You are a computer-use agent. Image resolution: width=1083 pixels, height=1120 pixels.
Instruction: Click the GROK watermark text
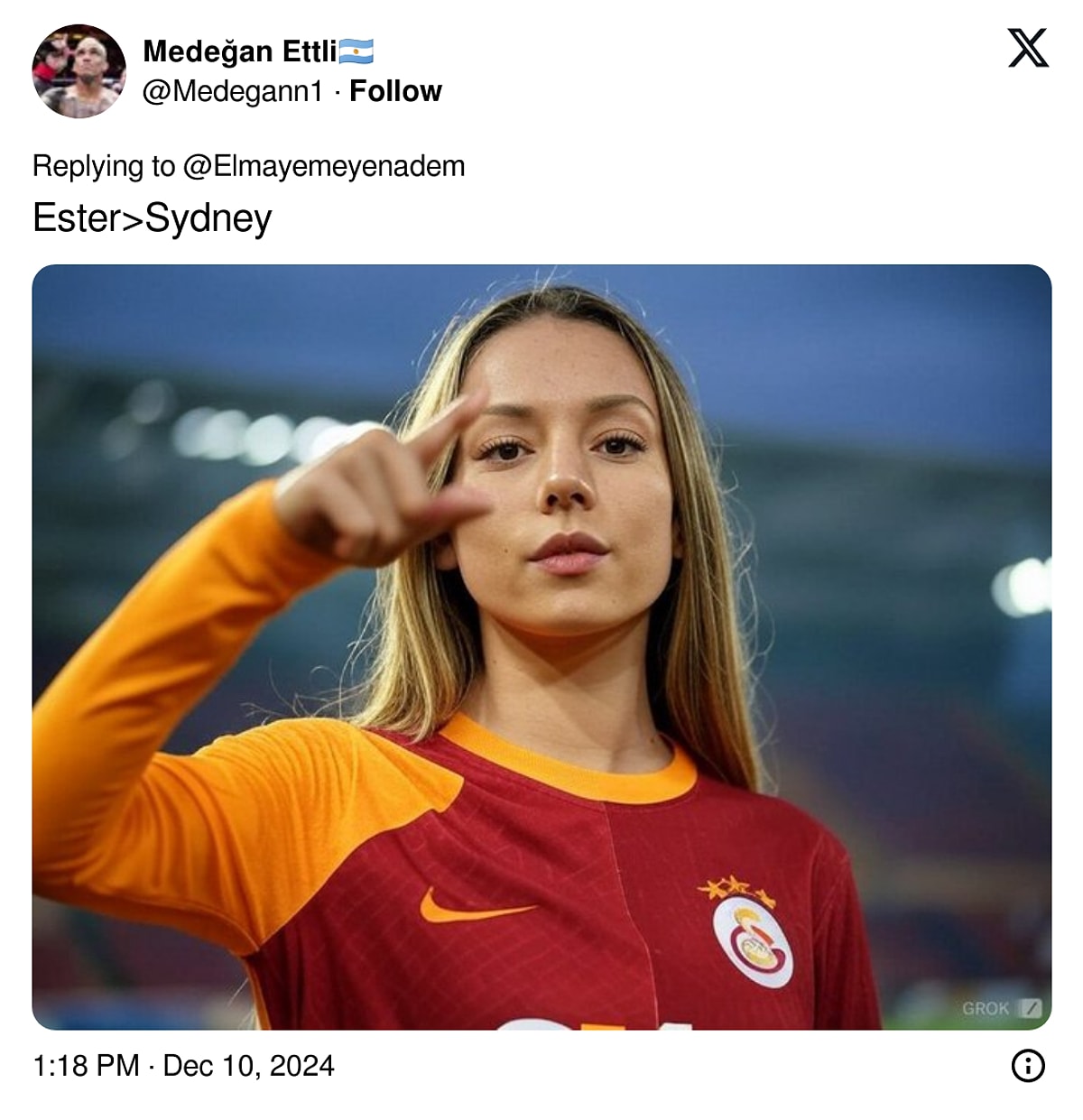[x=986, y=1008]
